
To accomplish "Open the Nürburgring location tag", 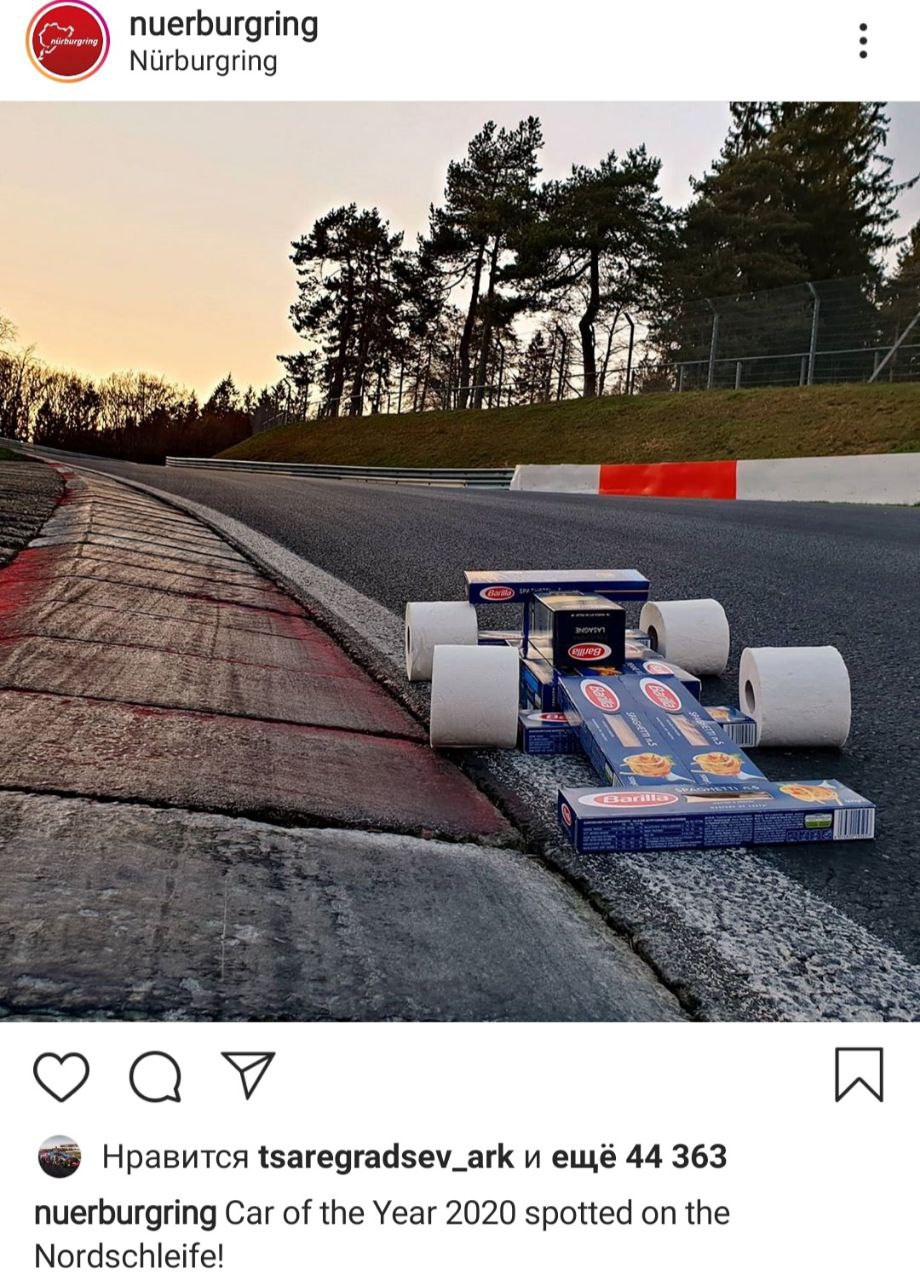I will 203,61.
